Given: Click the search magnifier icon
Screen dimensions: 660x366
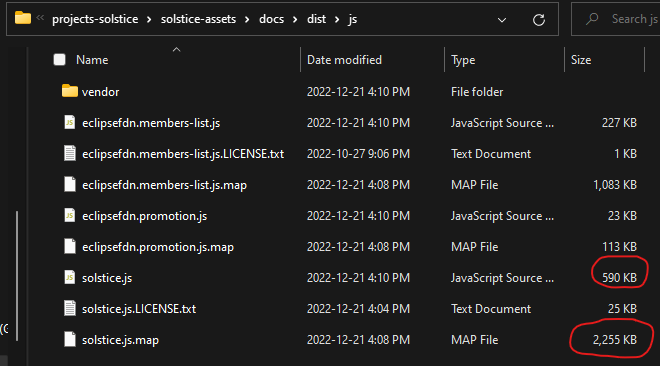Looking at the screenshot, I should pyautogui.click(x=592, y=19).
